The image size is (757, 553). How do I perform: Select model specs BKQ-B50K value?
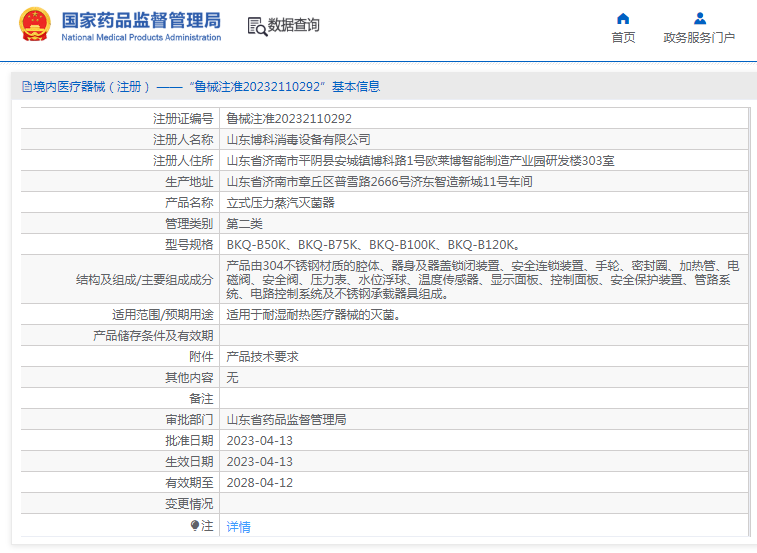pos(374,245)
